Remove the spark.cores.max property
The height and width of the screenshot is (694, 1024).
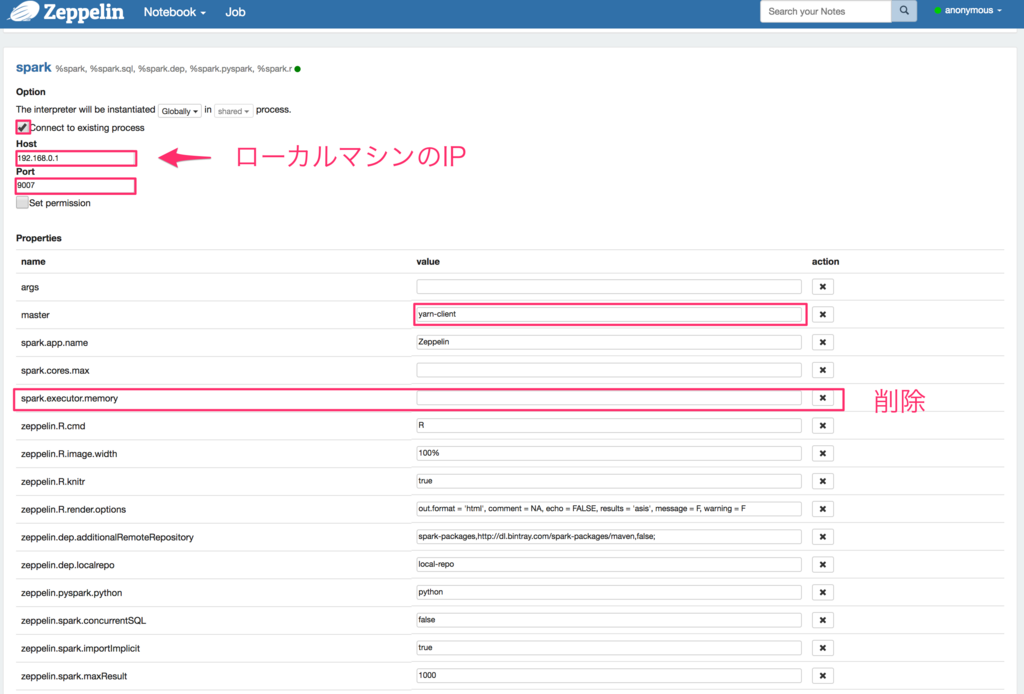[822, 370]
